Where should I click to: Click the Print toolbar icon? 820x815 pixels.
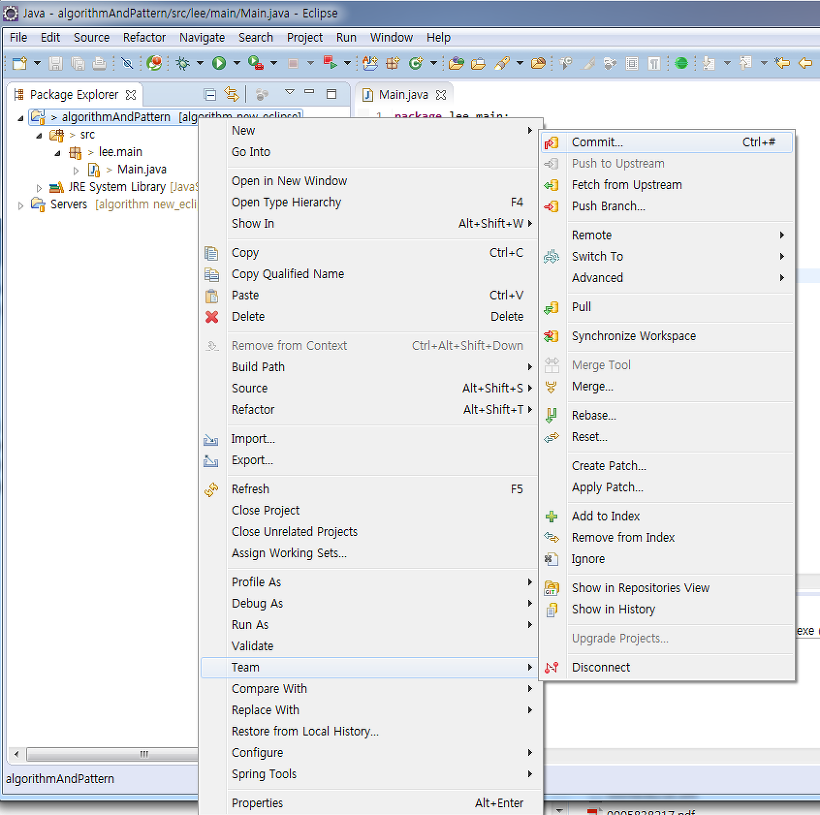click(99, 63)
